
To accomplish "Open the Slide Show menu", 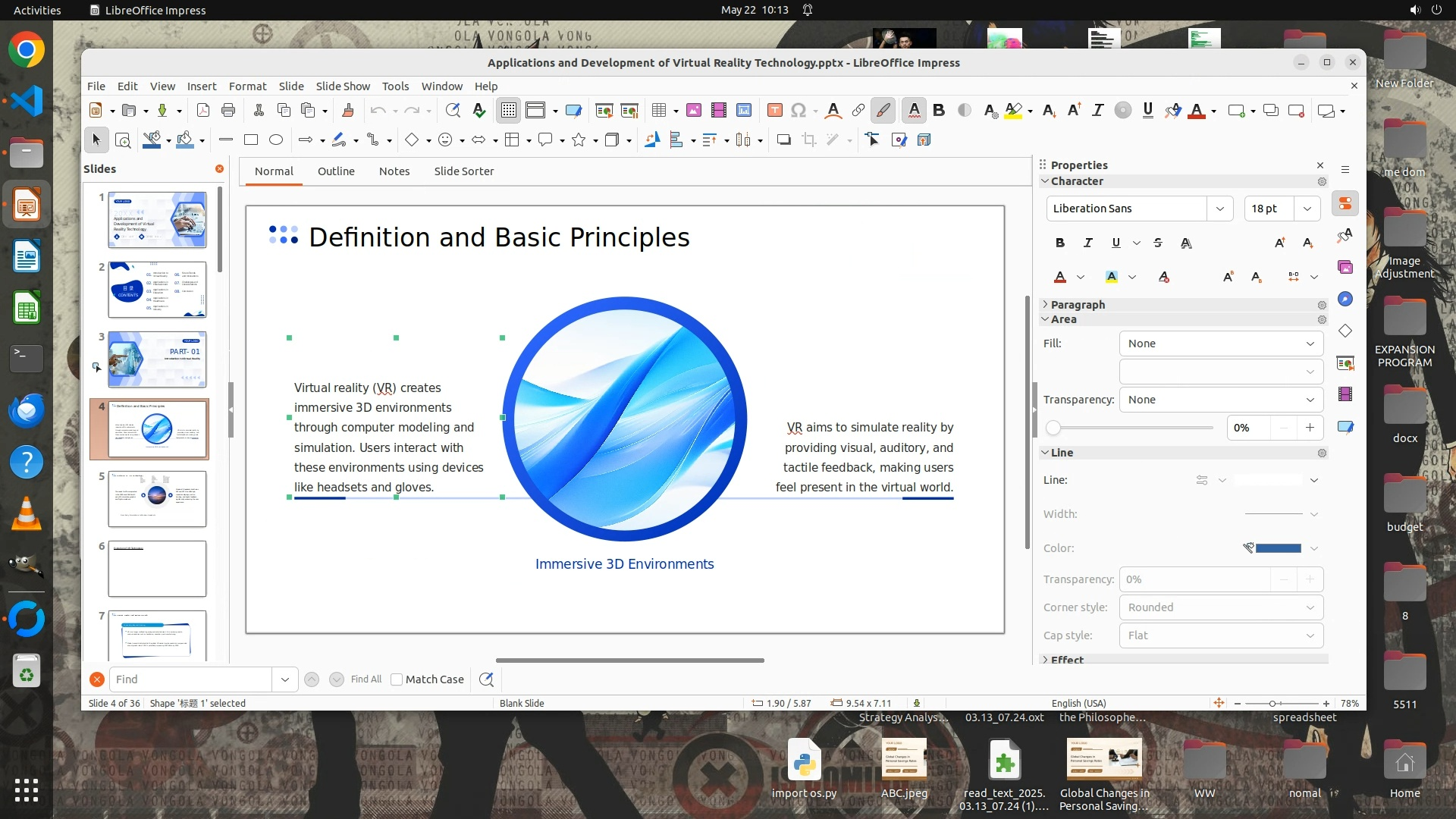I will 343,86.
